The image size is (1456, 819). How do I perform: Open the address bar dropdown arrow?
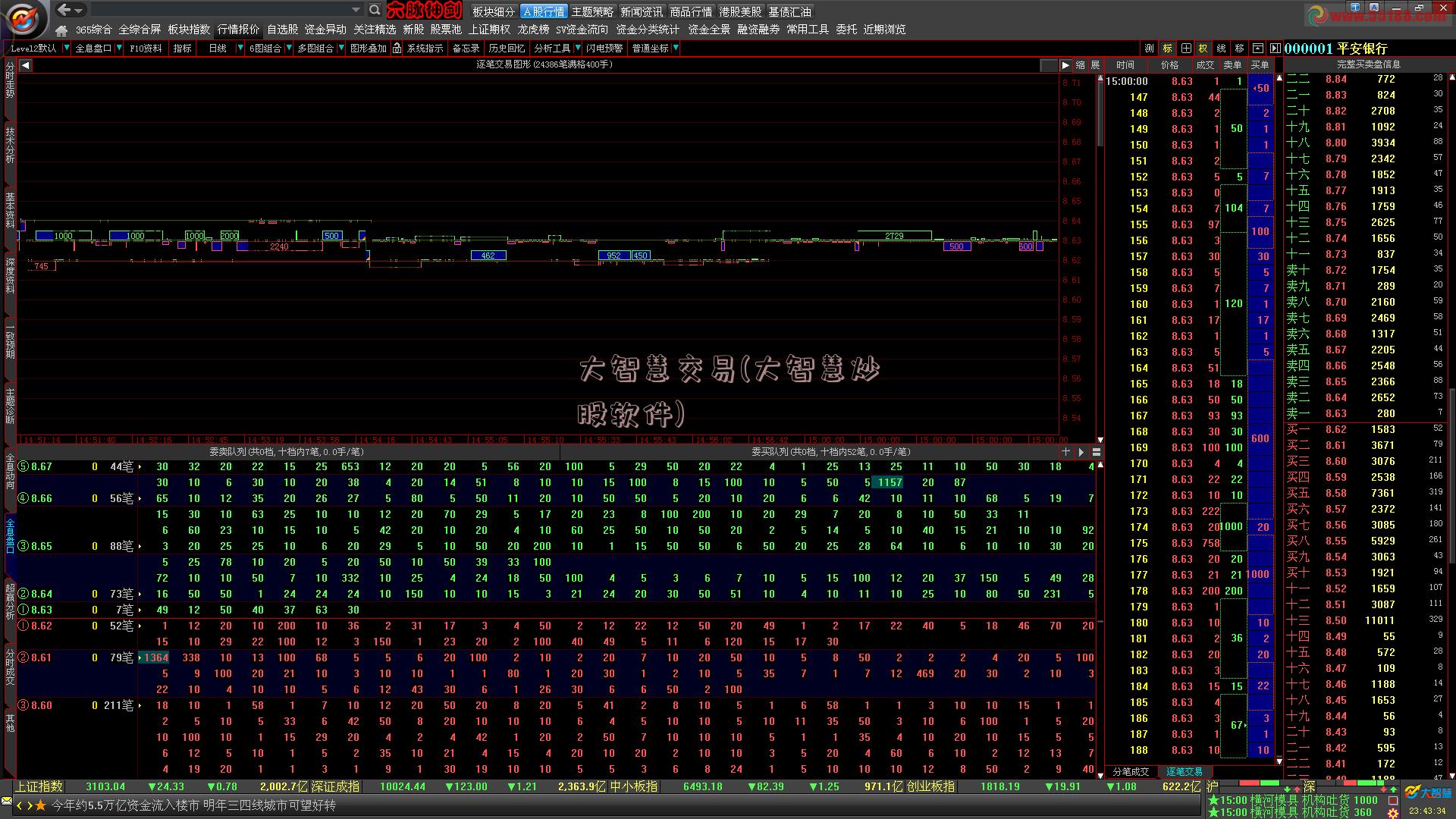point(356,10)
